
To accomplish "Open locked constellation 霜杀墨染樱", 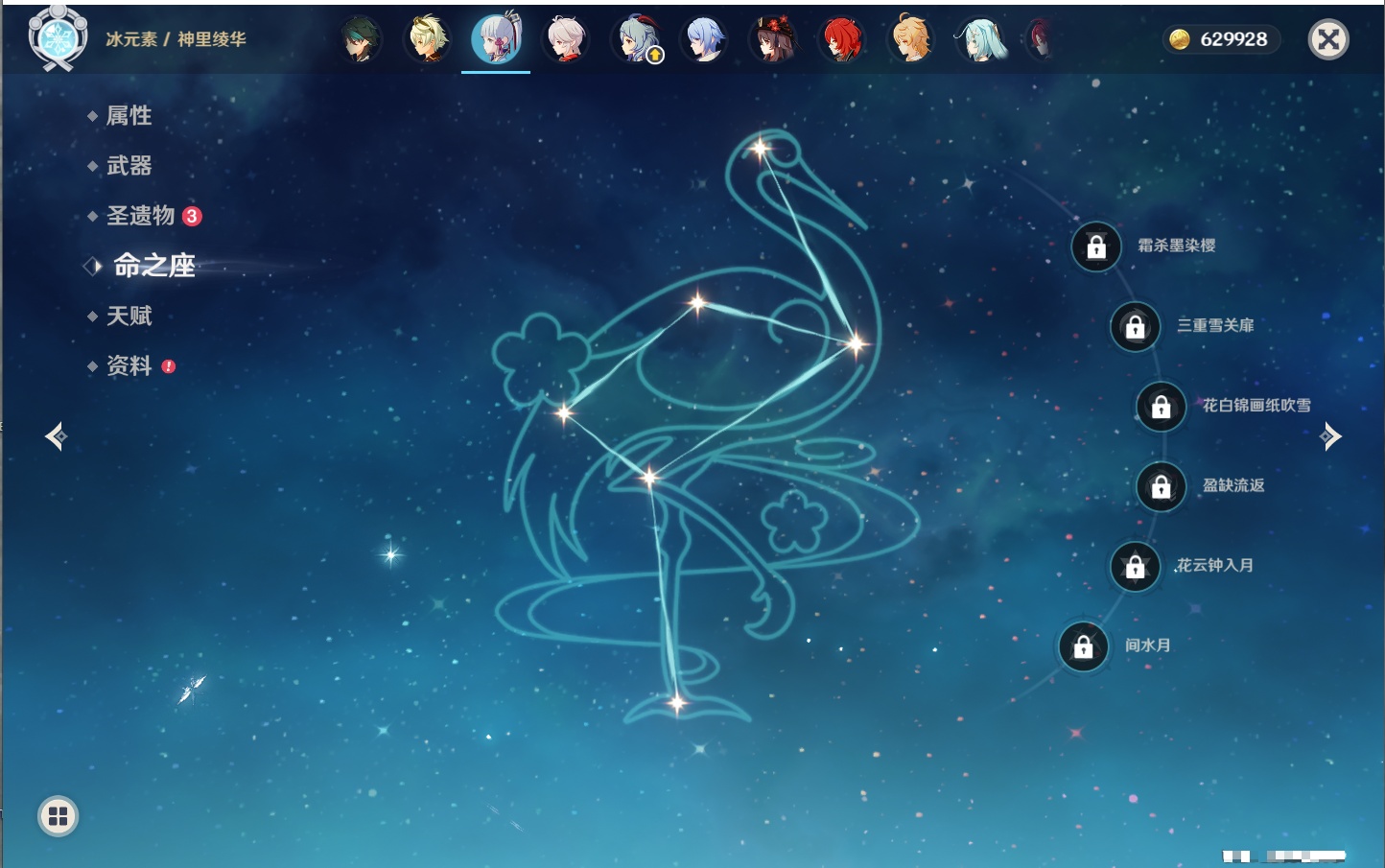I will [x=1096, y=246].
